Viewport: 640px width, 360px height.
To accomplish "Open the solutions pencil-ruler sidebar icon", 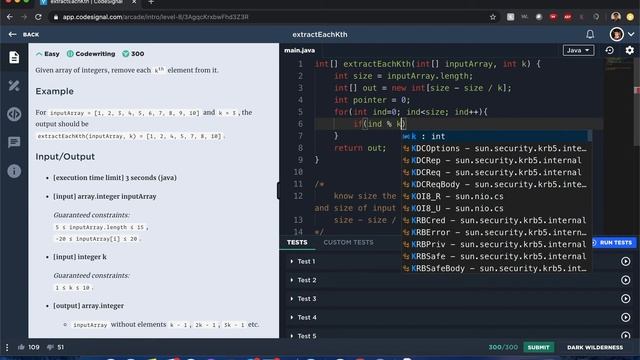I will point(14,86).
